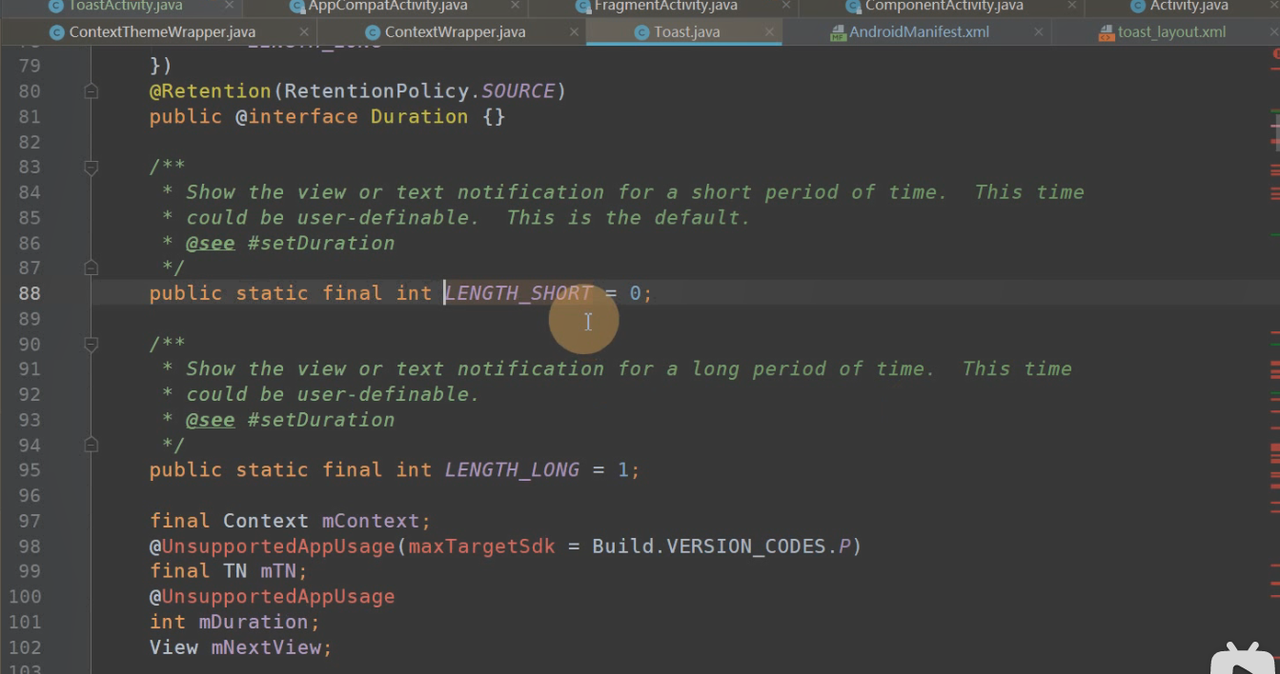Viewport: 1280px width, 674px height.
Task: Click the layout file icon on toast_layout.xml tab
Action: (x=1106, y=32)
